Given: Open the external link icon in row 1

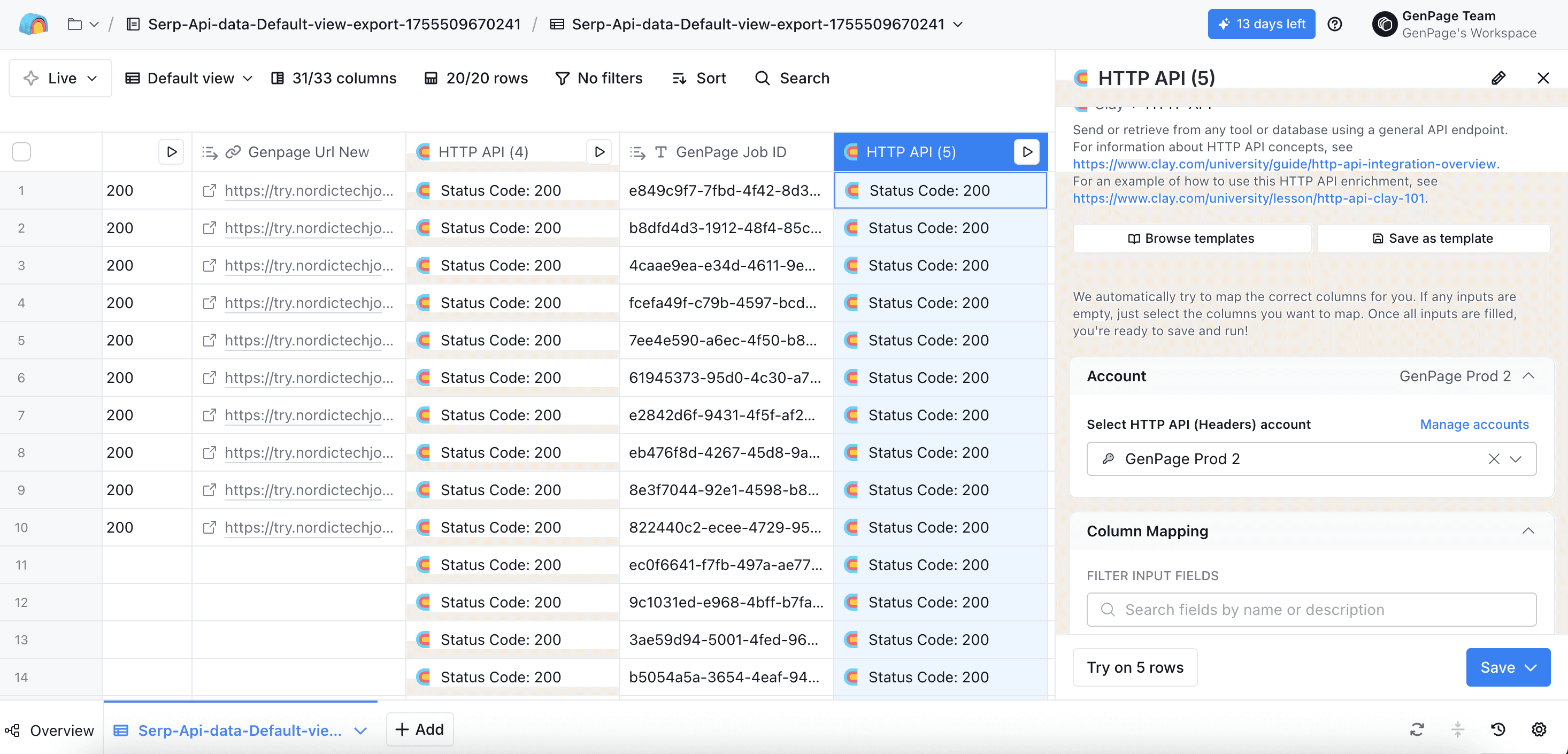Looking at the screenshot, I should pos(209,190).
